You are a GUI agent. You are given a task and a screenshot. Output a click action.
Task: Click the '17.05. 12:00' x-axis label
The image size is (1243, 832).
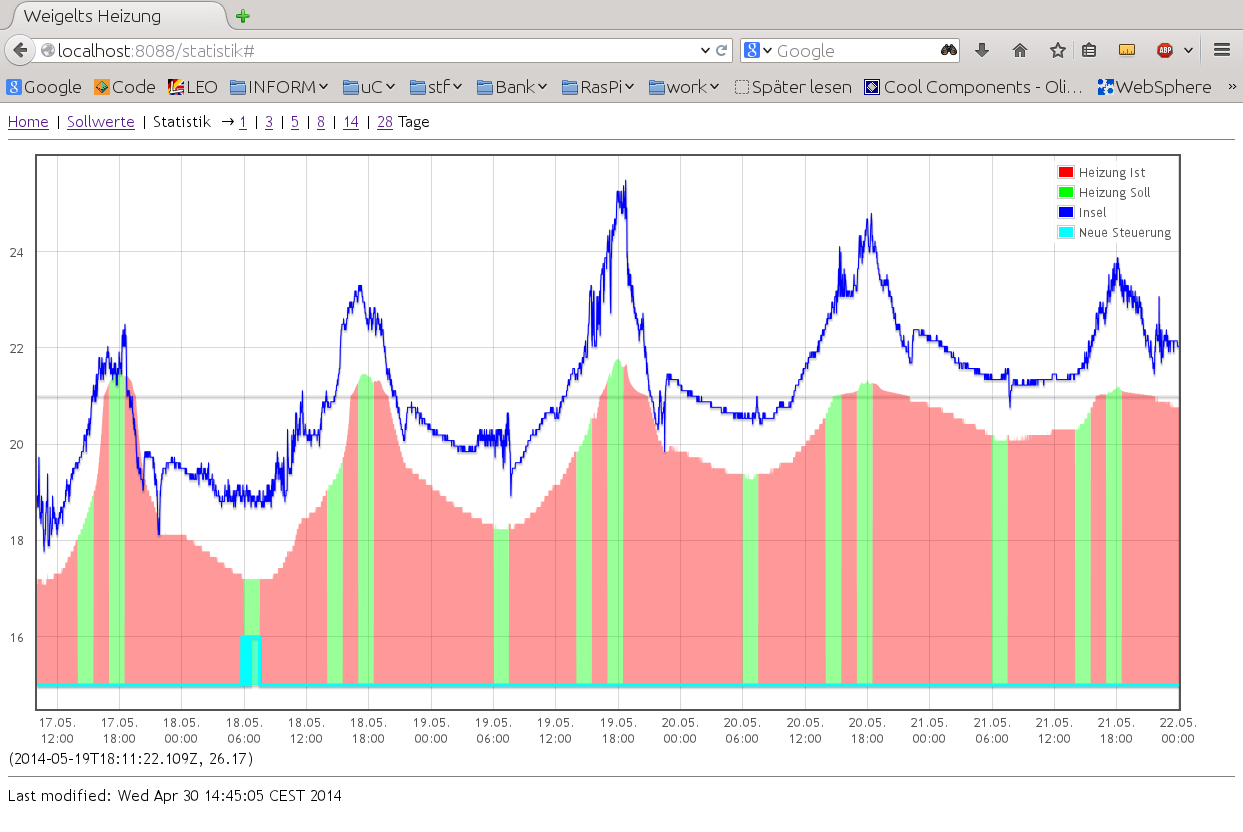point(57,730)
